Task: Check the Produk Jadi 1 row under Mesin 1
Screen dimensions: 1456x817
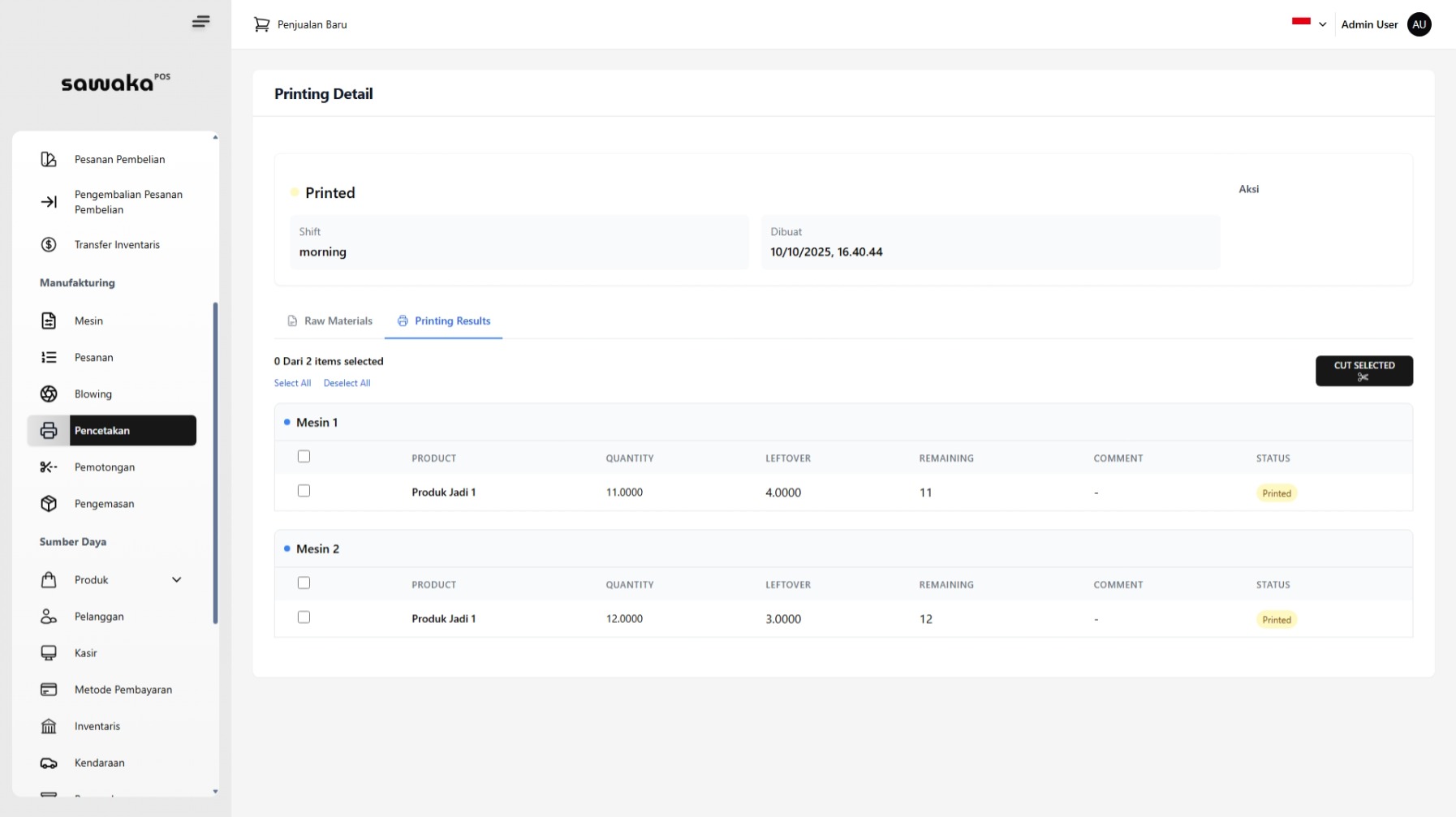Action: (304, 491)
